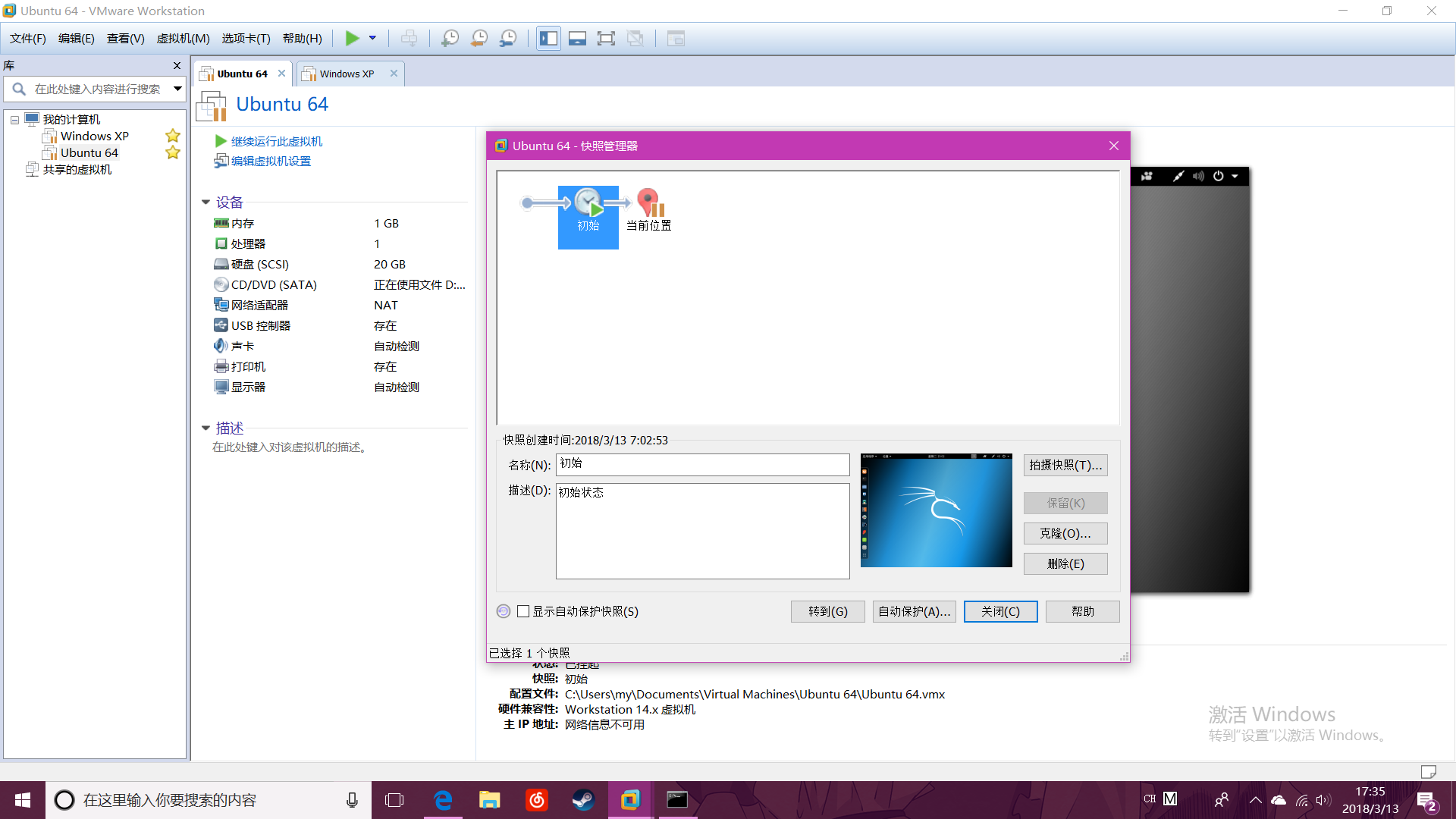Click 编辑虚拟机设置 link
This screenshot has width=1456, height=819.
point(271,161)
